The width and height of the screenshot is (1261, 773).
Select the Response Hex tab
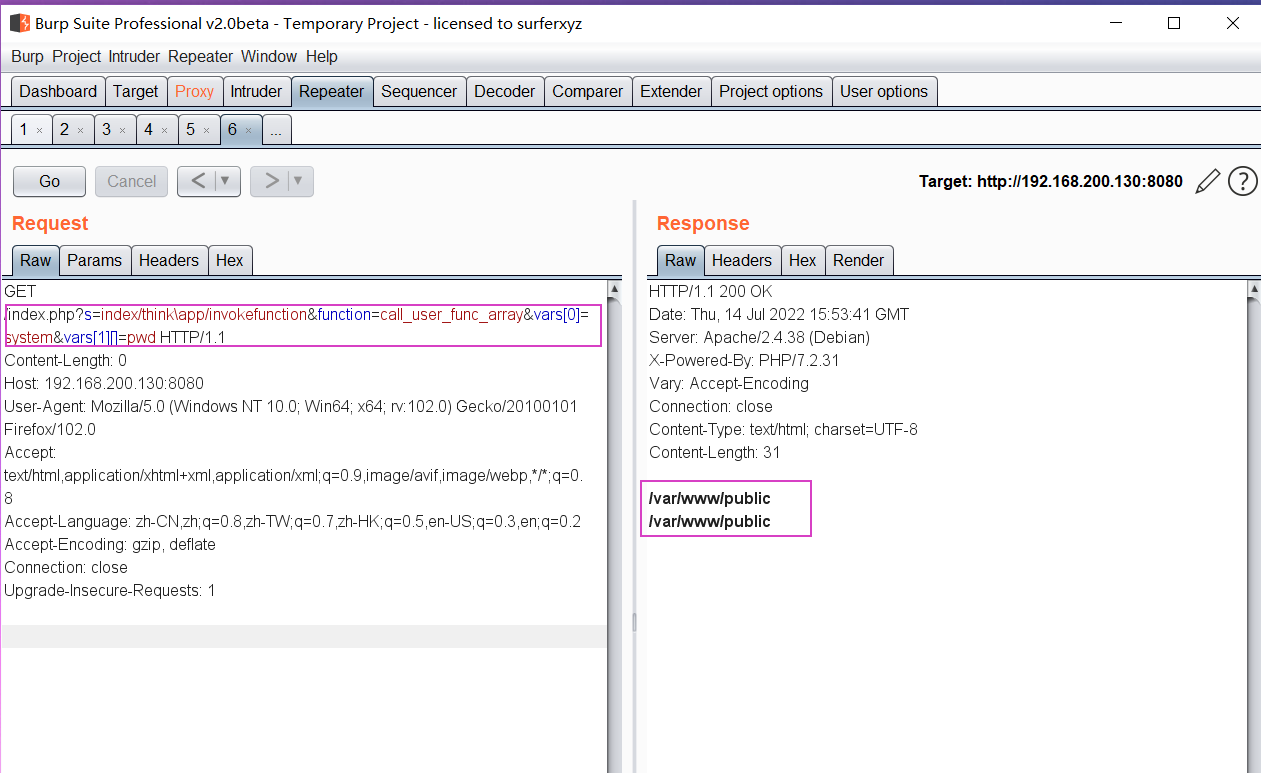pos(803,260)
